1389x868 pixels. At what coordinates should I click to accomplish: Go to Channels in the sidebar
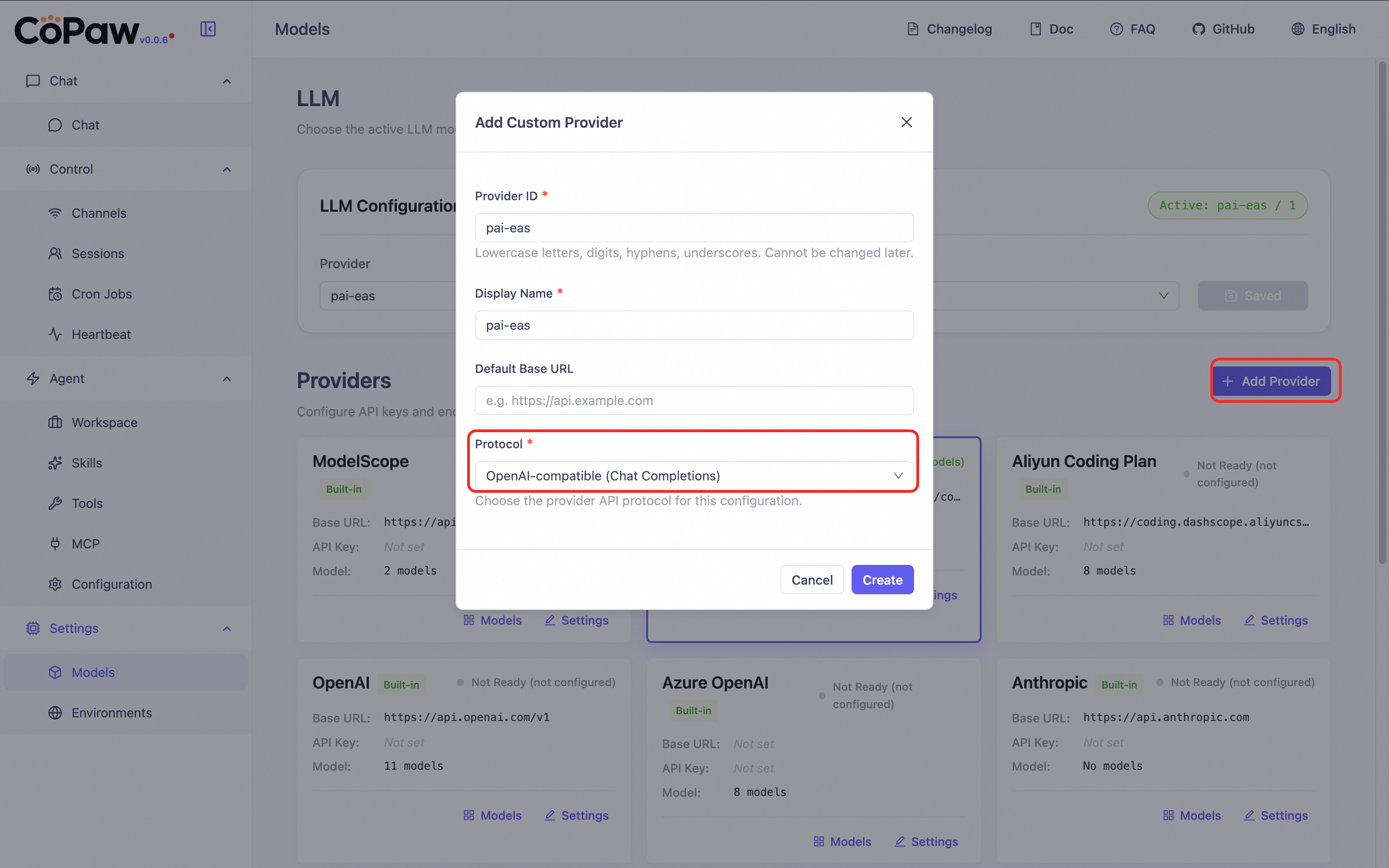[x=99, y=213]
